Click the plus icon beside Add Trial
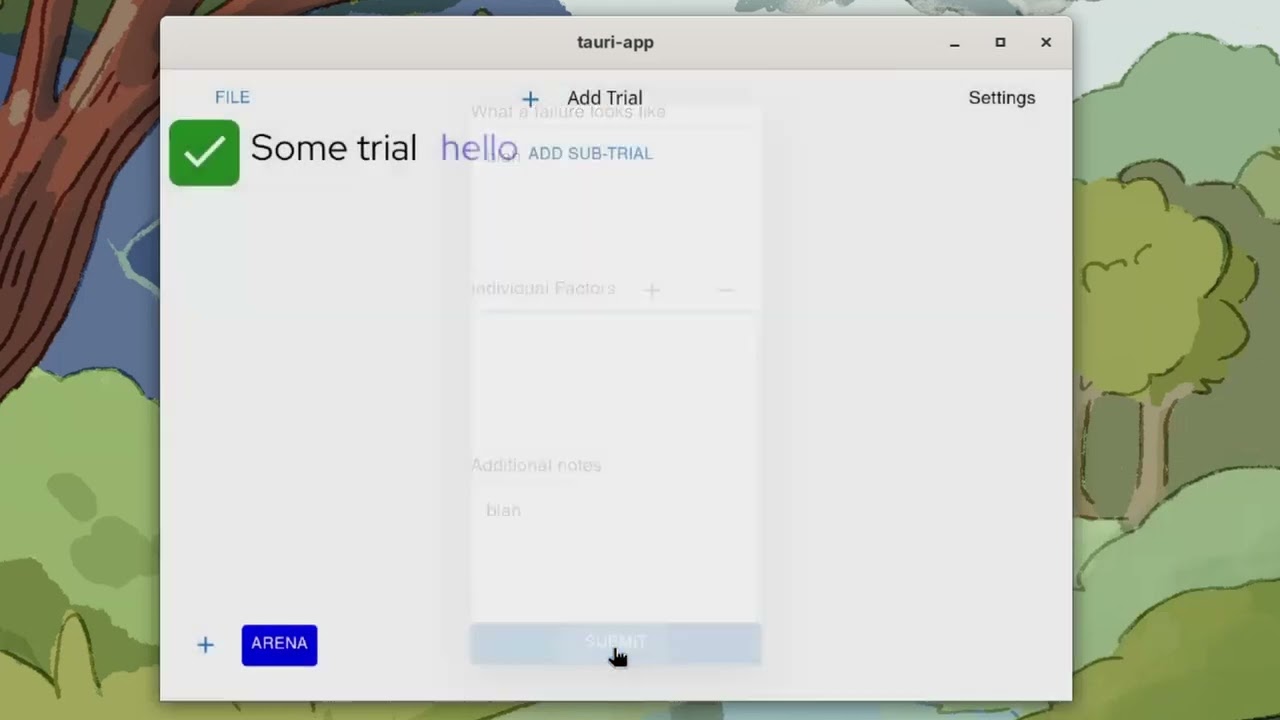The width and height of the screenshot is (1280, 720). pyautogui.click(x=530, y=98)
